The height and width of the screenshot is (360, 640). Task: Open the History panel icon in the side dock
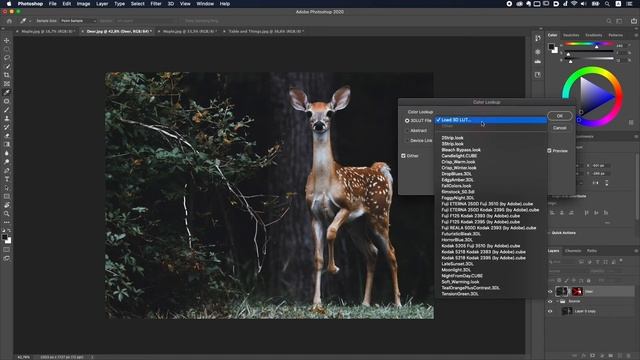tap(538, 38)
